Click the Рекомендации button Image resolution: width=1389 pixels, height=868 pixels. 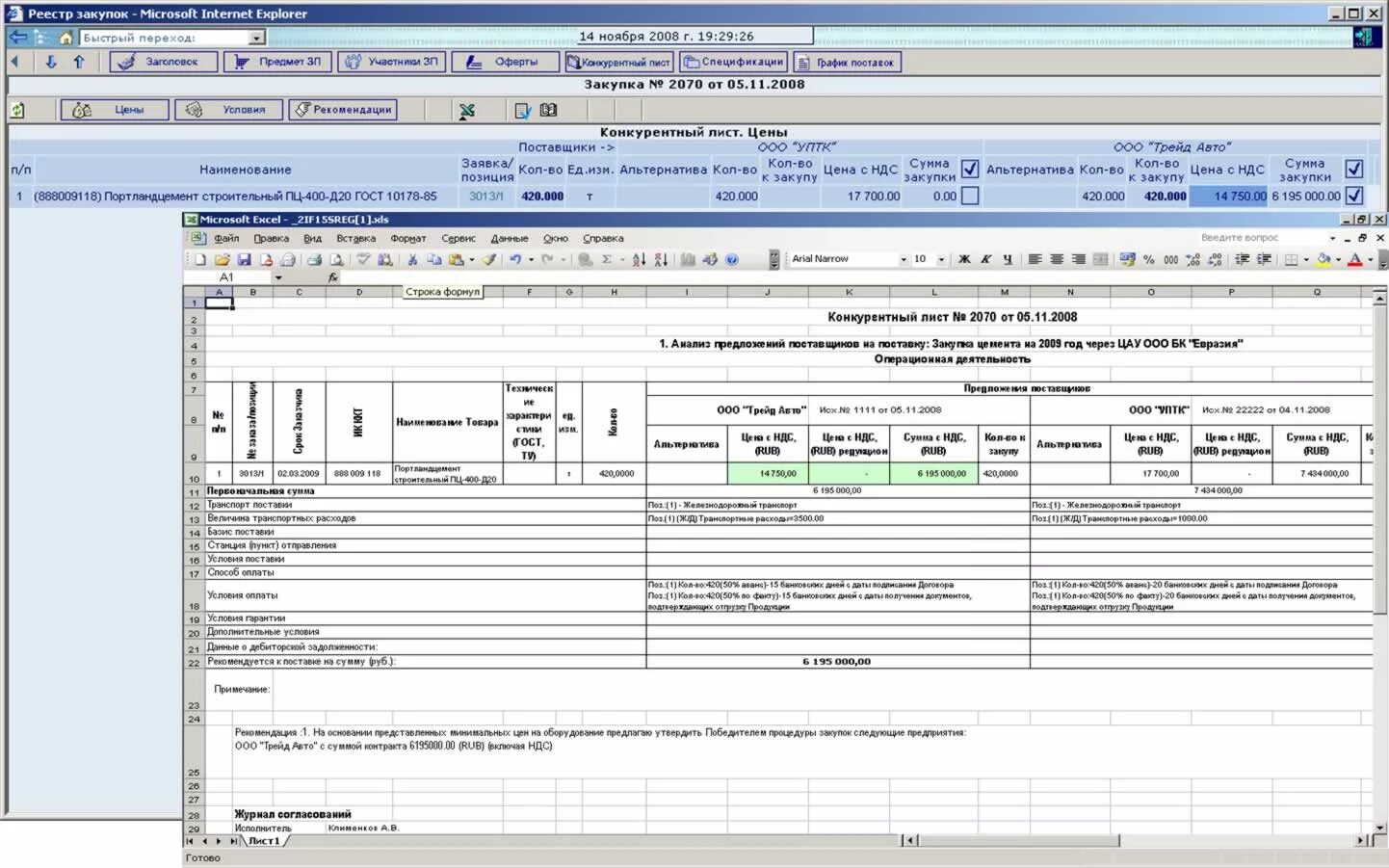click(343, 110)
